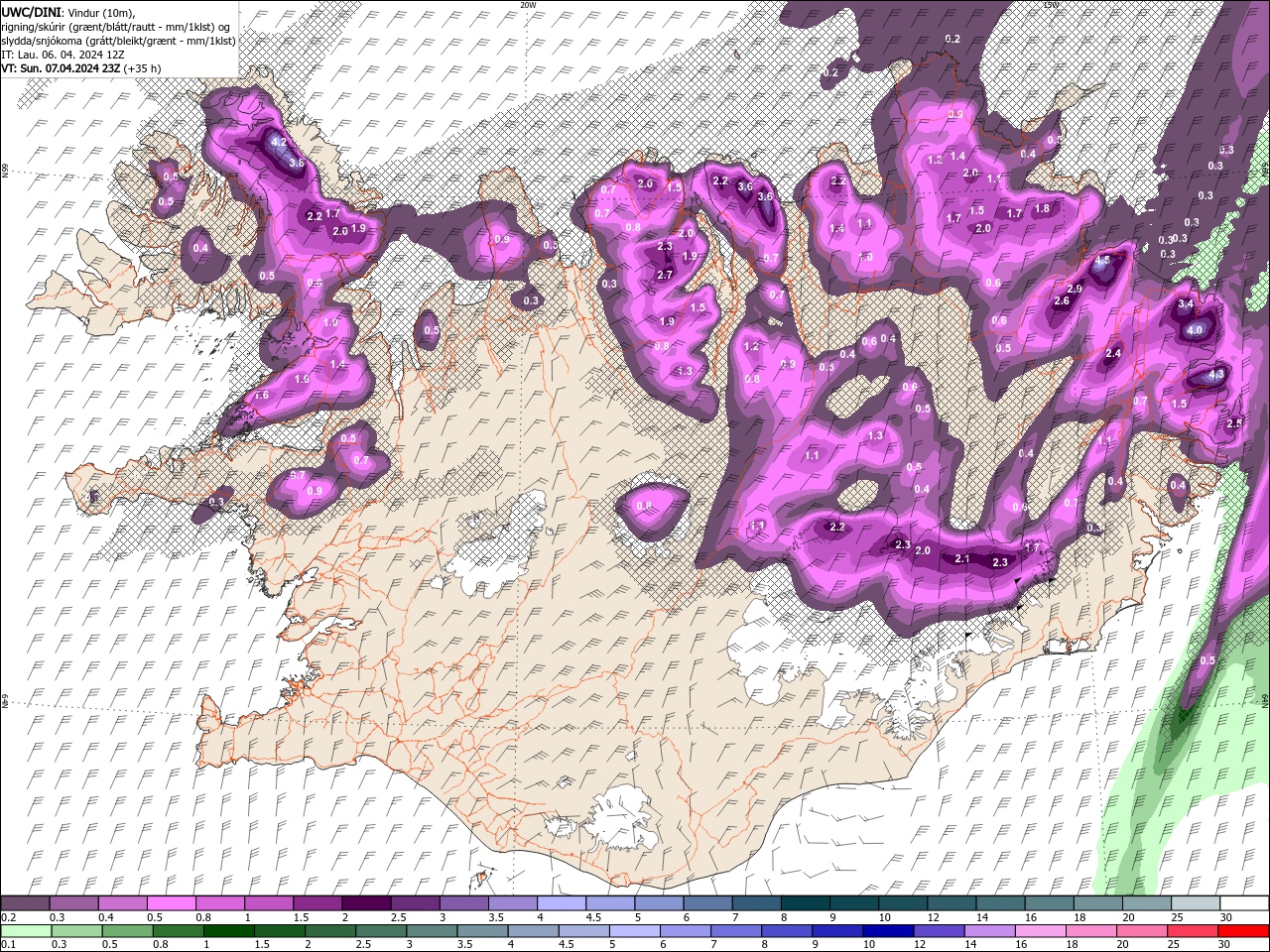This screenshot has height=952, width=1270.
Task: Click the UWC/DINI title text
Action: coord(32,11)
